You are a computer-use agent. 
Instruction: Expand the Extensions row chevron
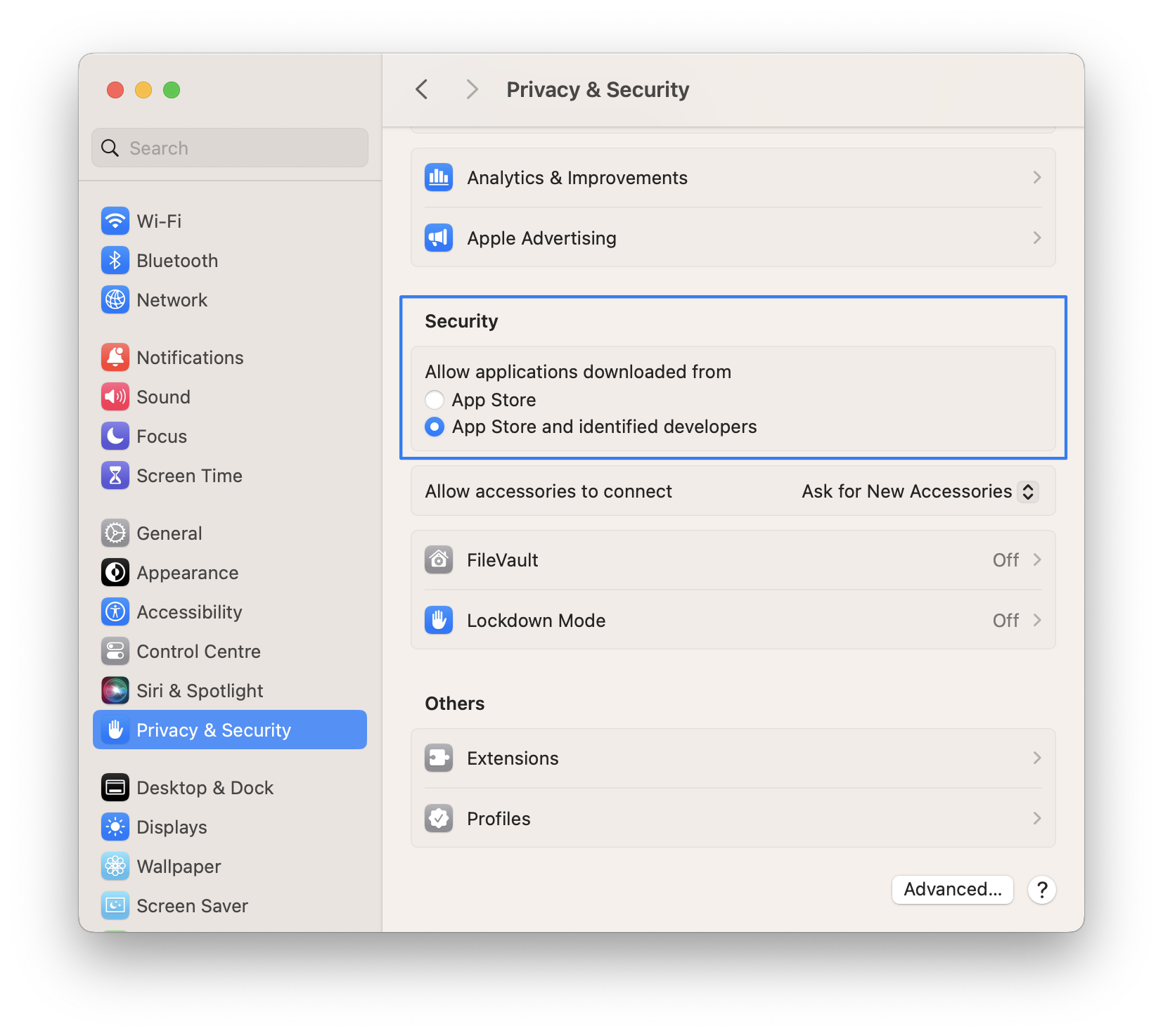(x=1037, y=758)
